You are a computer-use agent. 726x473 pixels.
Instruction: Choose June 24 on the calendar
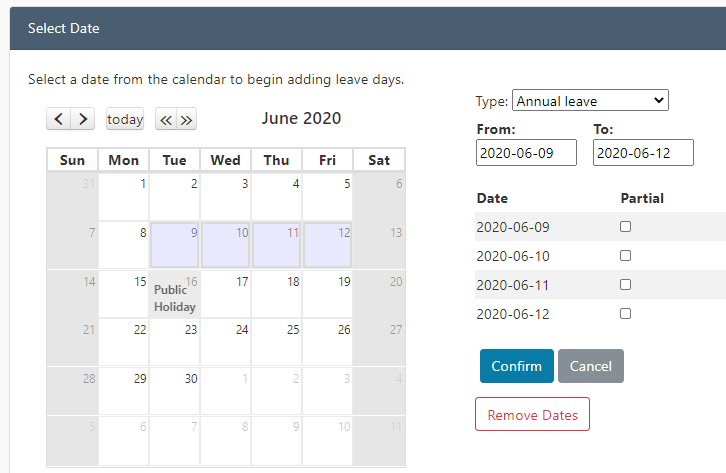pos(226,343)
